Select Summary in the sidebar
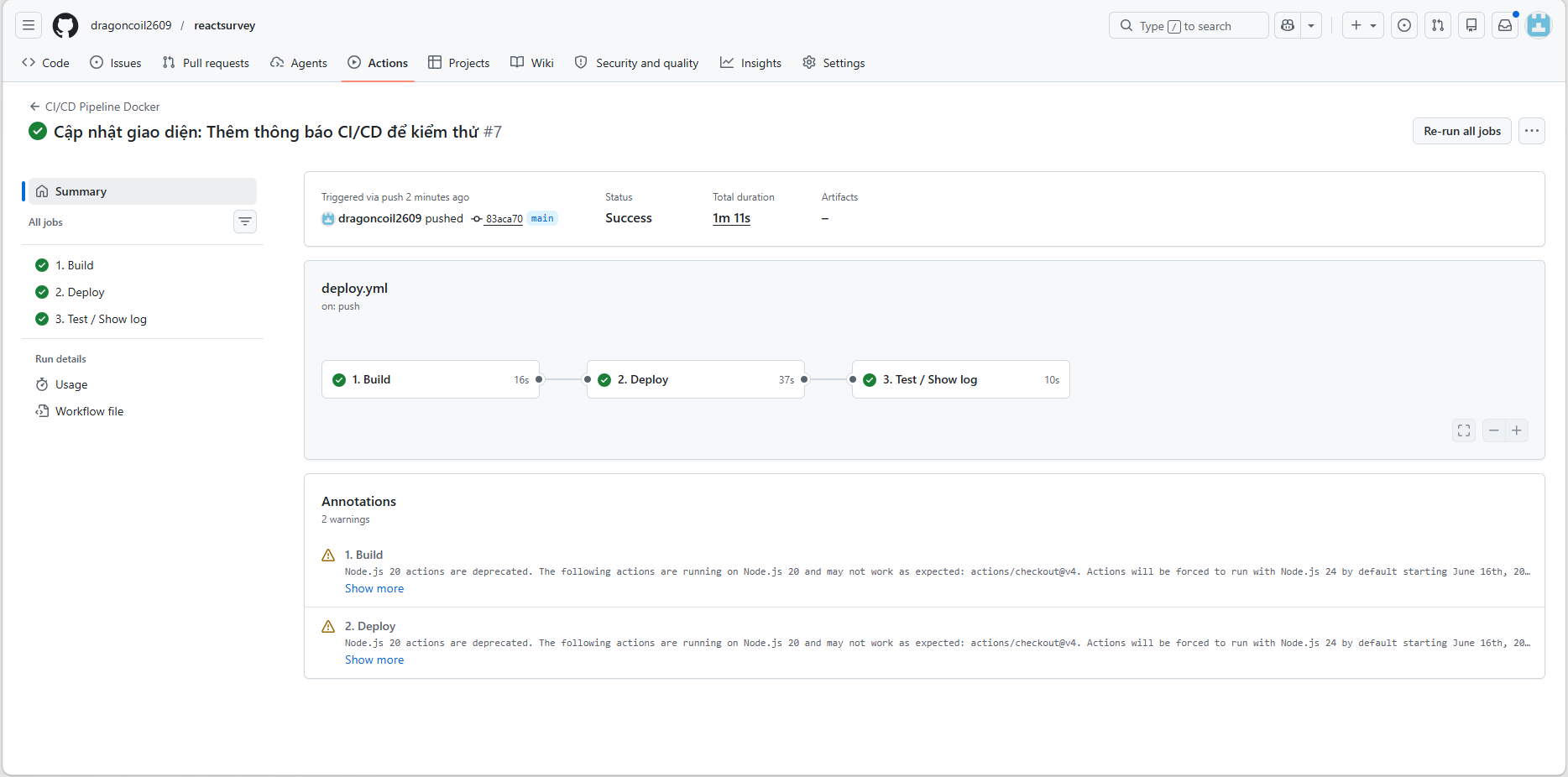 [x=143, y=191]
